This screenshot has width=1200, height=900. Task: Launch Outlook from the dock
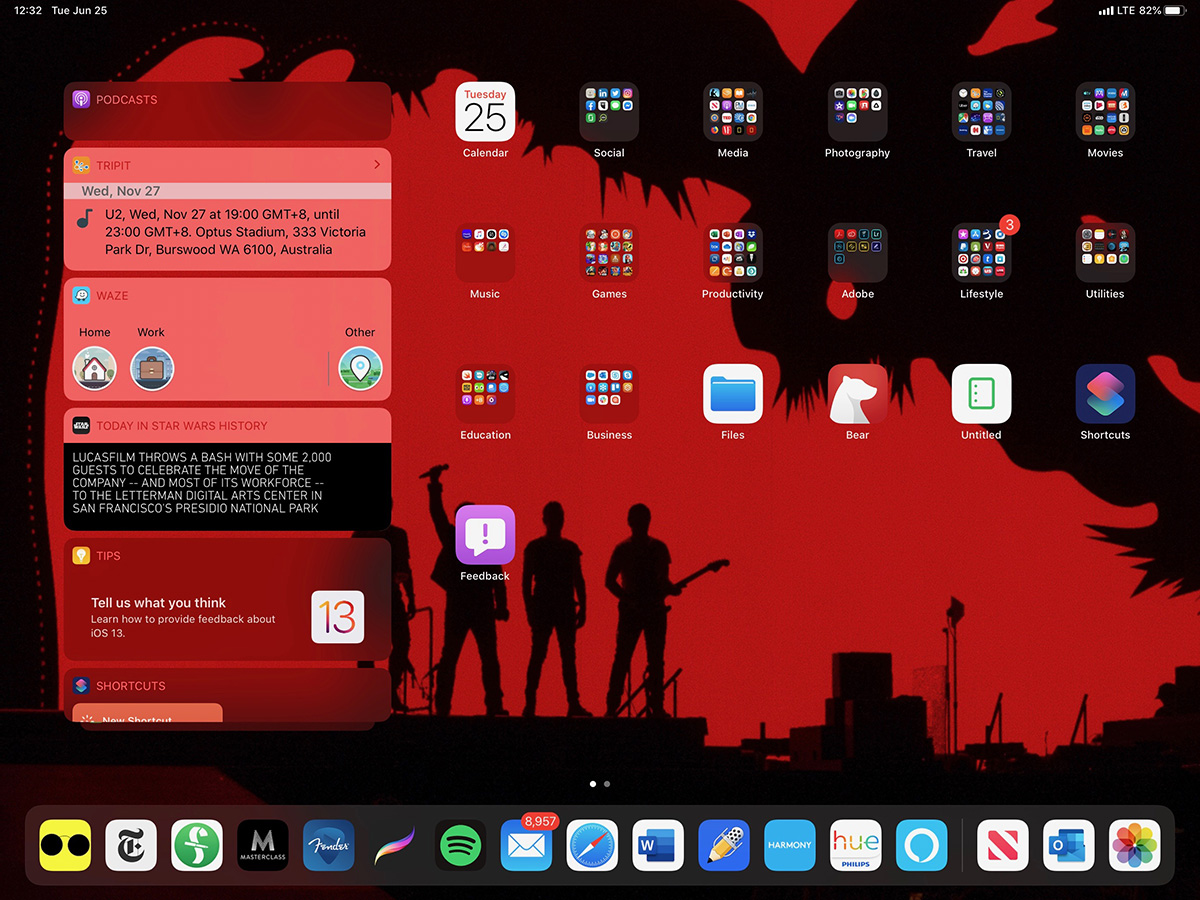coord(1069,846)
